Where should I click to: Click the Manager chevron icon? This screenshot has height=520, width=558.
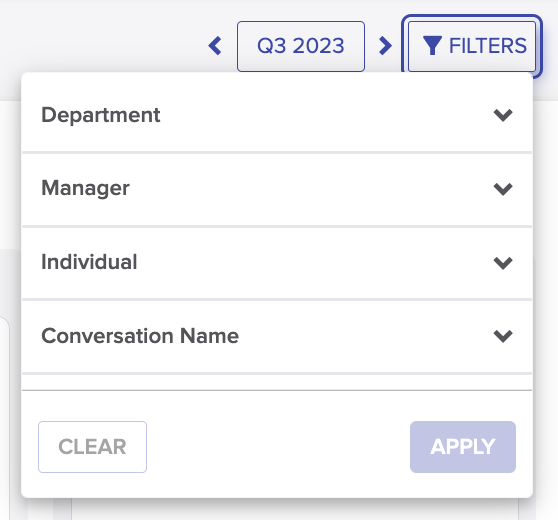point(503,189)
